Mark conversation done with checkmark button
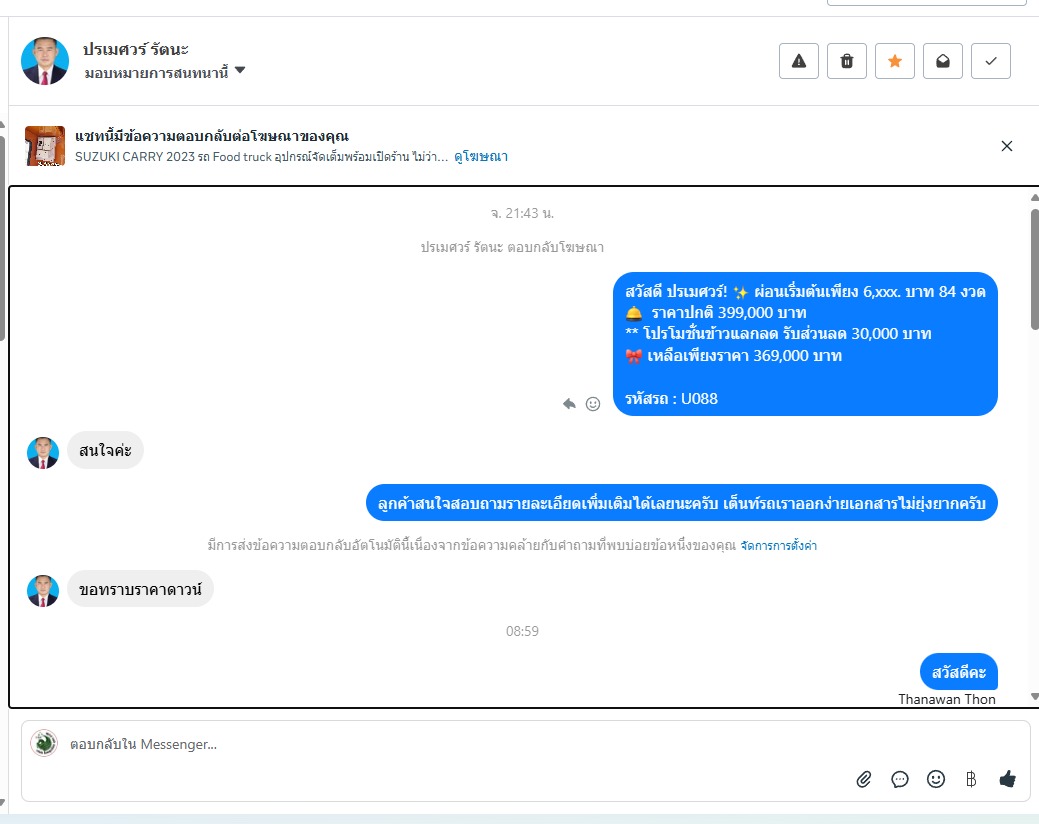This screenshot has height=824, width=1039. tap(991, 61)
